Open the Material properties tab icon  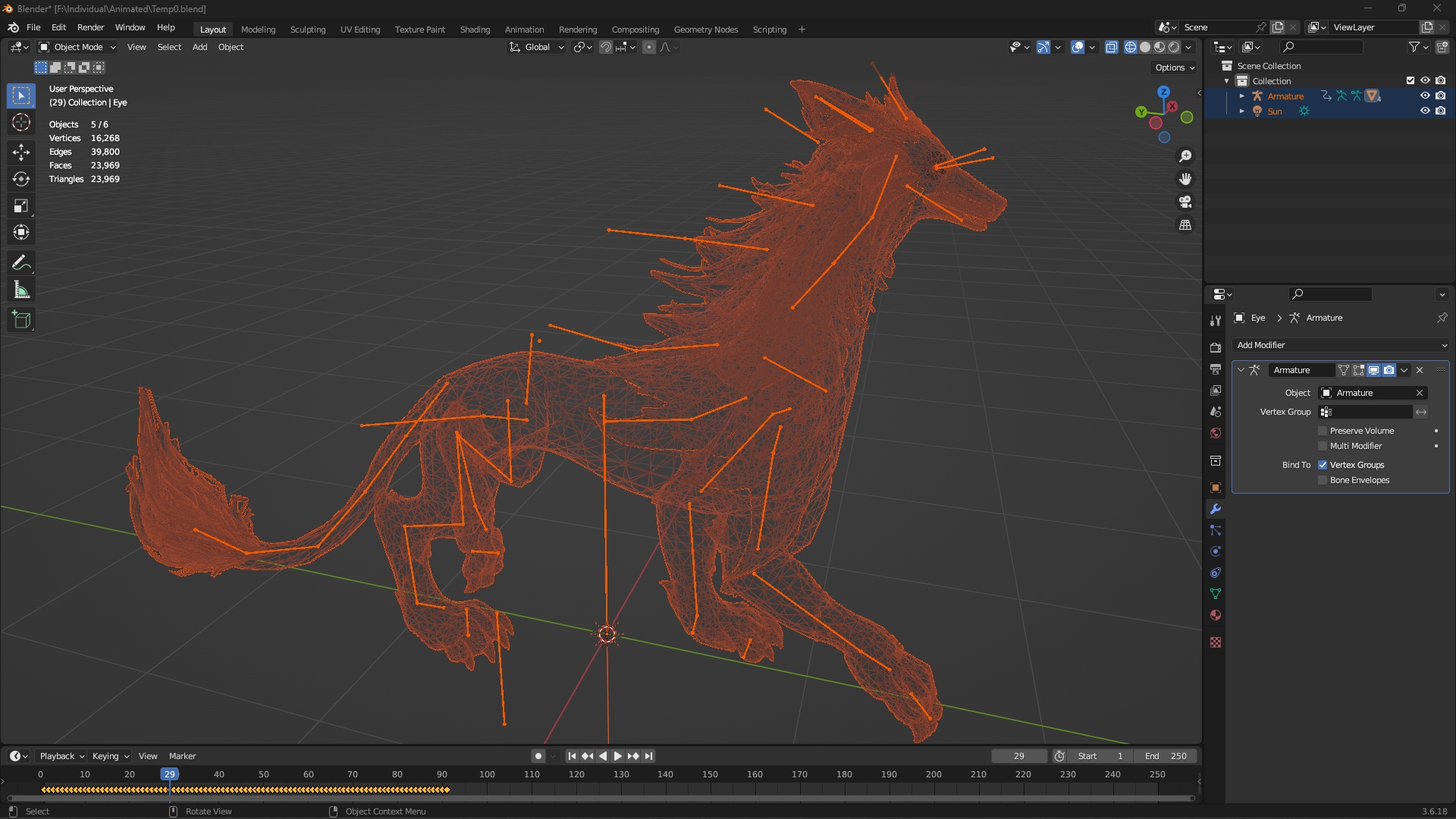(1216, 615)
